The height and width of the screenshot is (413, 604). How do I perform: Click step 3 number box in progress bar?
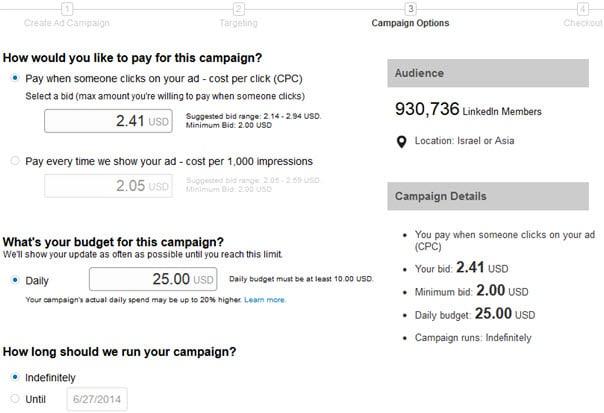[x=410, y=8]
